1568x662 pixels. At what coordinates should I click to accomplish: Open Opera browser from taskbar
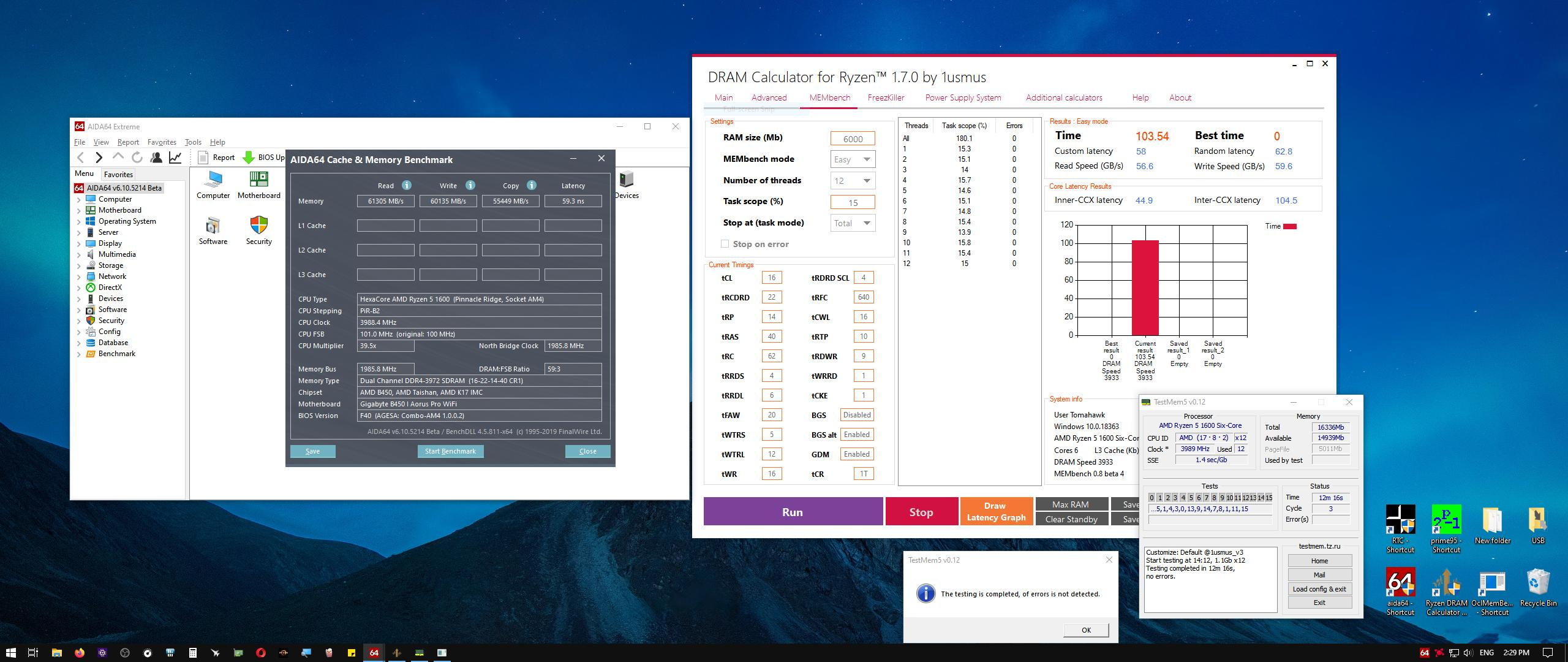(x=261, y=652)
